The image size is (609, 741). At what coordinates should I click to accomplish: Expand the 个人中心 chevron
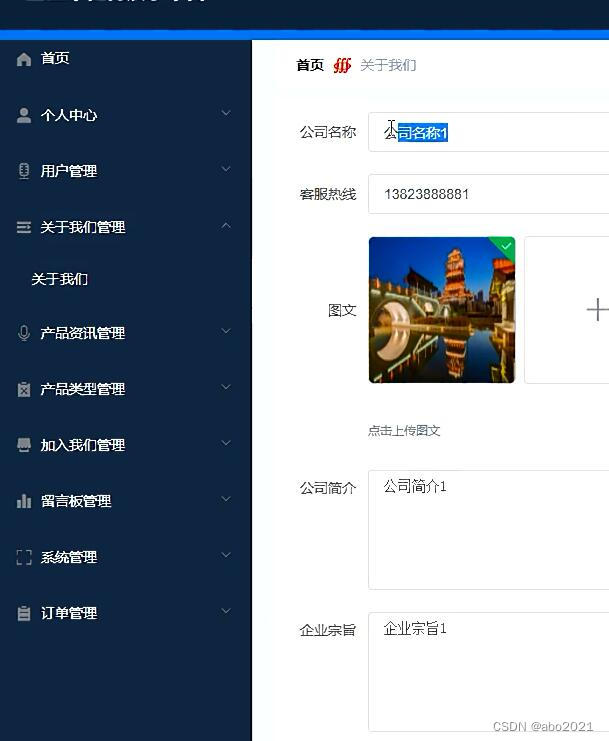[226, 113]
